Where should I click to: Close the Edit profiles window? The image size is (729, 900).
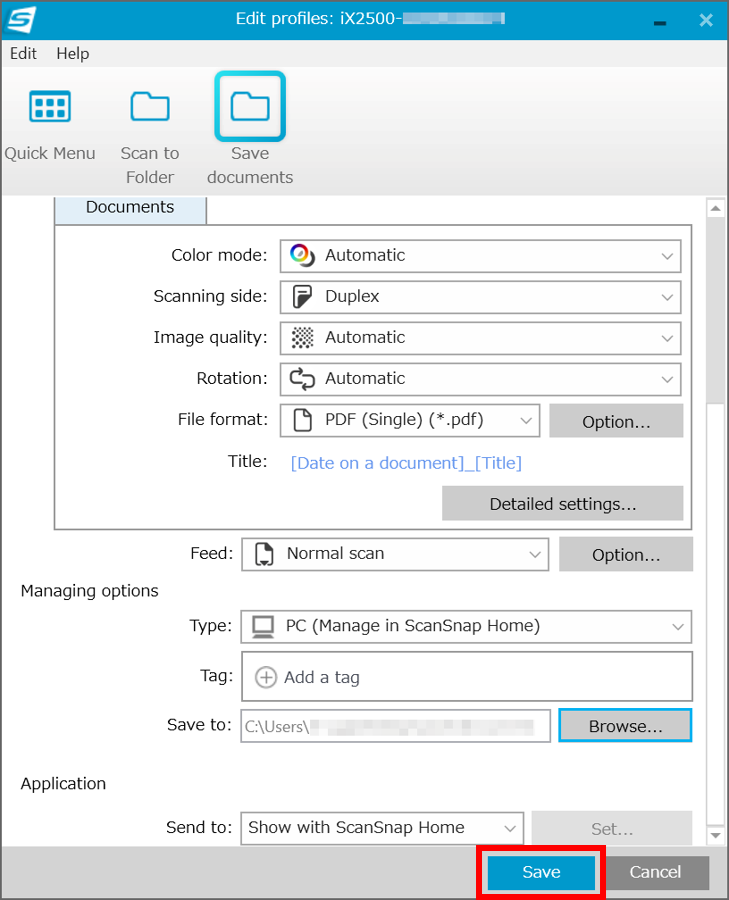pyautogui.click(x=706, y=20)
